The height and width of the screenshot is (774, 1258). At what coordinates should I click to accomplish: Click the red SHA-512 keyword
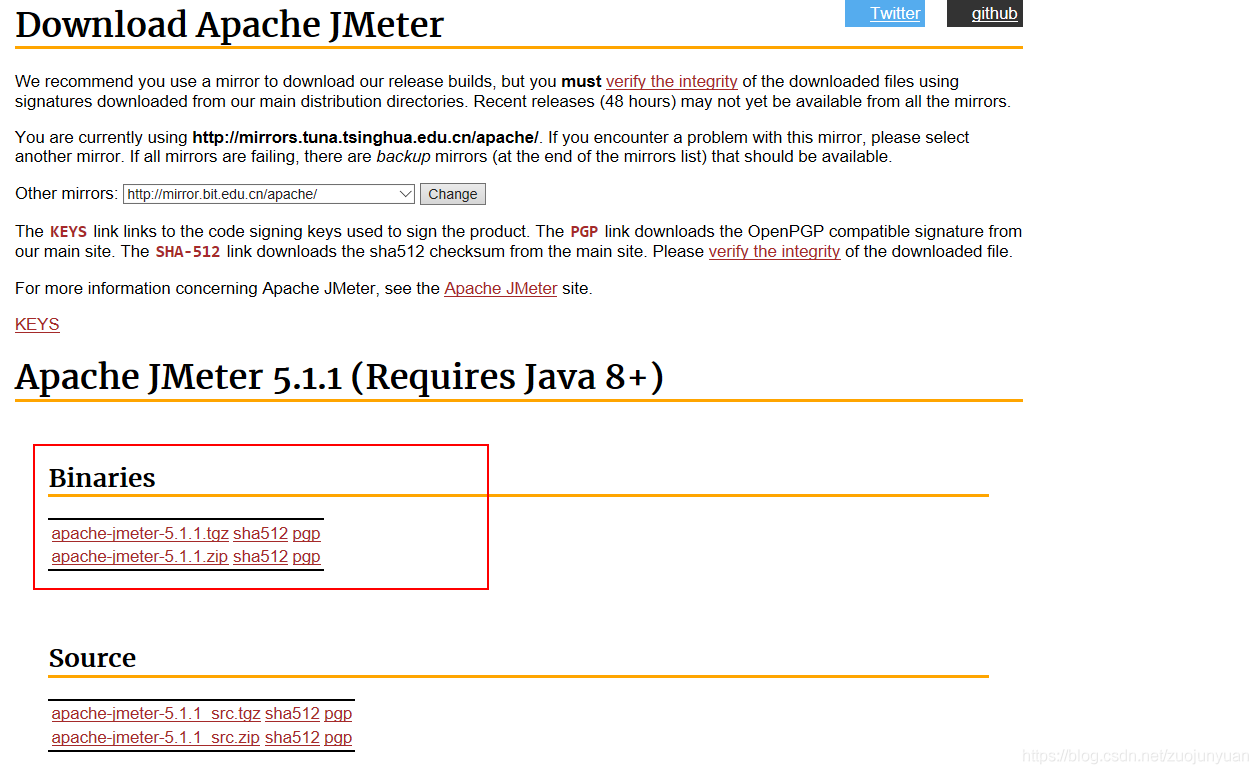(188, 251)
